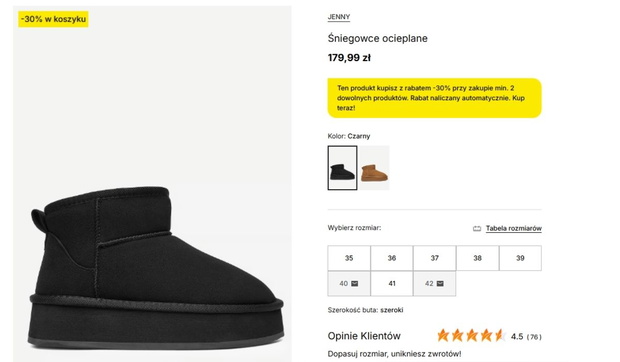Select size 35
620x362 pixels.
(x=349, y=258)
